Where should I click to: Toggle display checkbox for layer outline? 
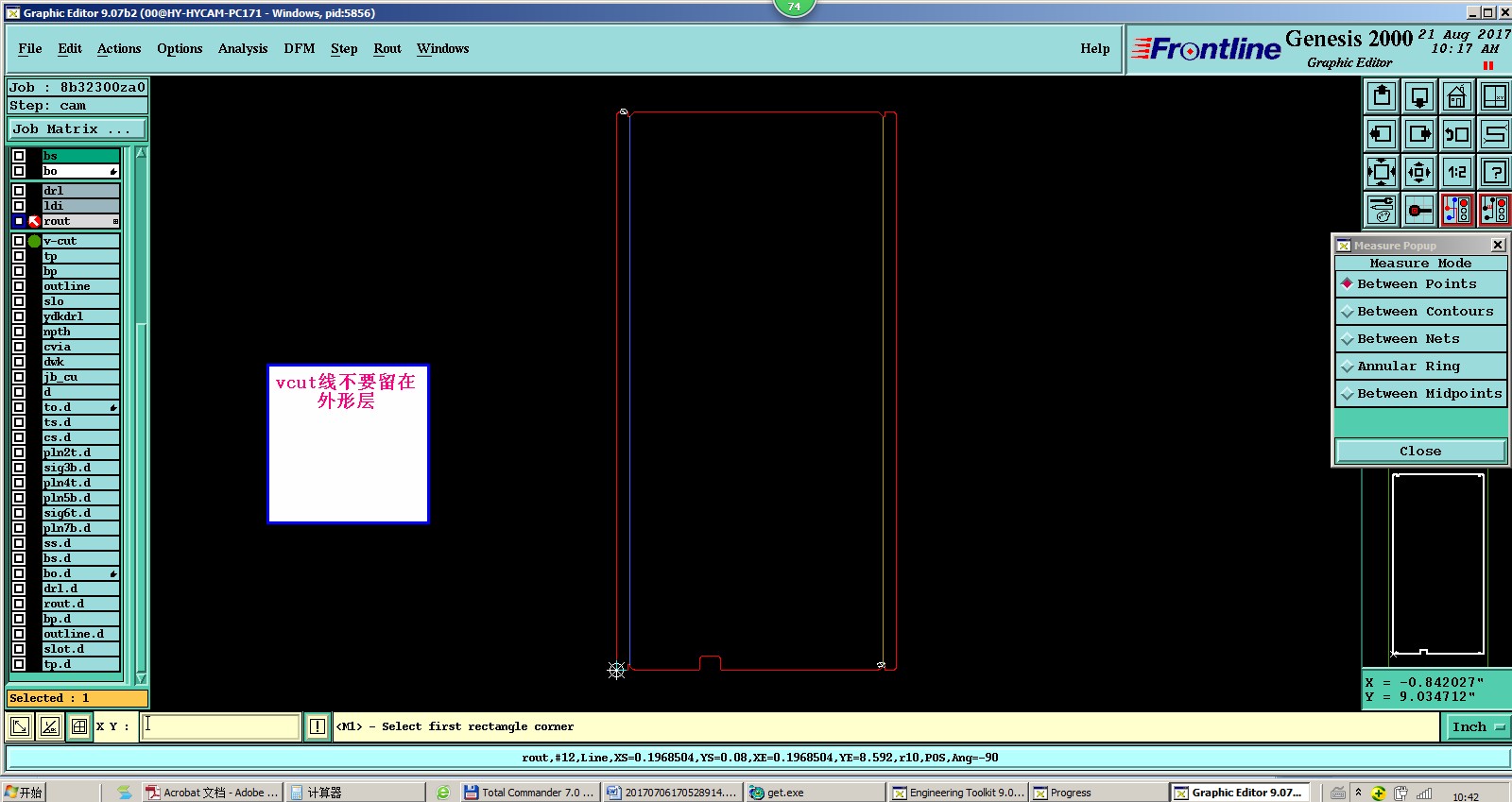tap(19, 286)
